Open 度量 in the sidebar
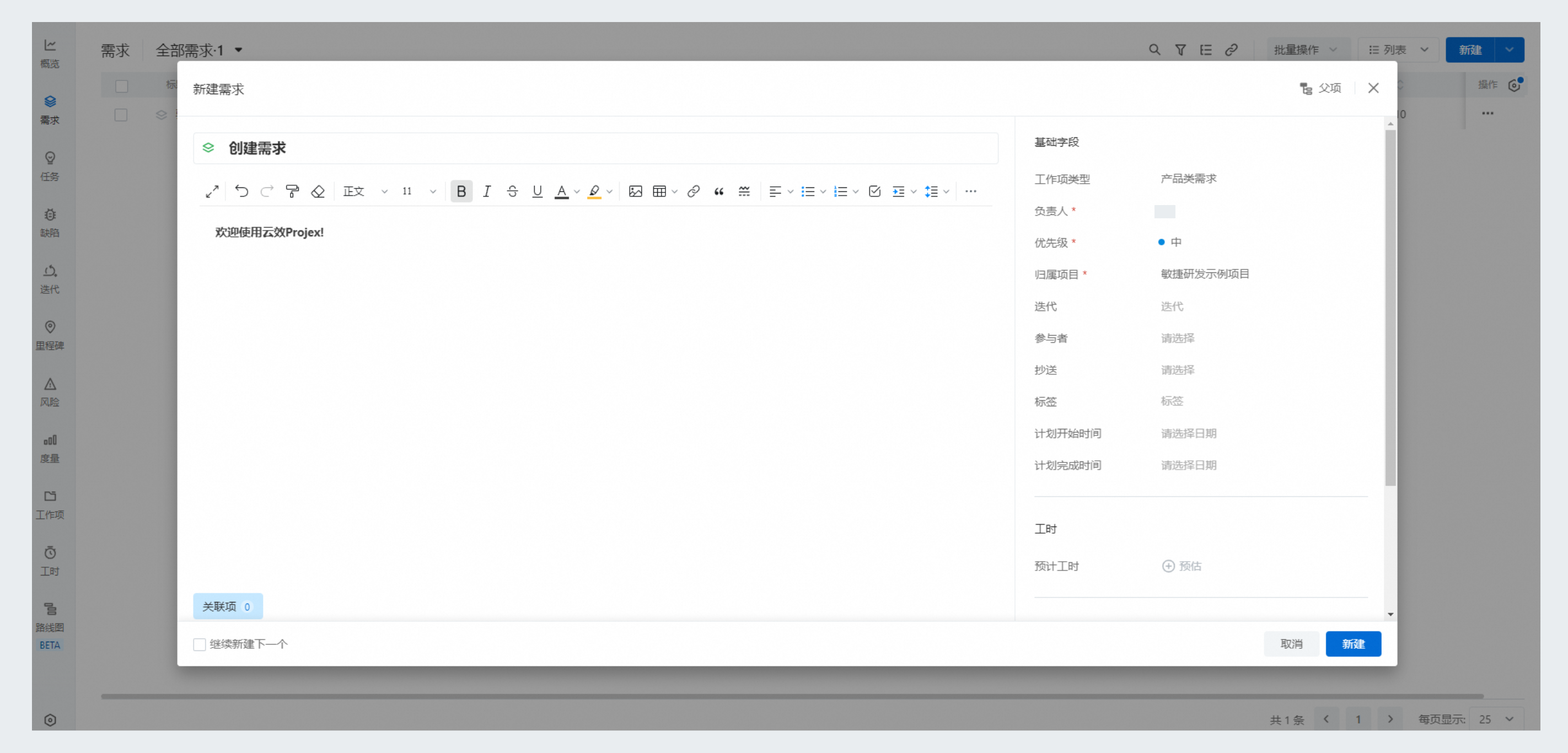Viewport: 1568px width, 753px height. tap(50, 449)
